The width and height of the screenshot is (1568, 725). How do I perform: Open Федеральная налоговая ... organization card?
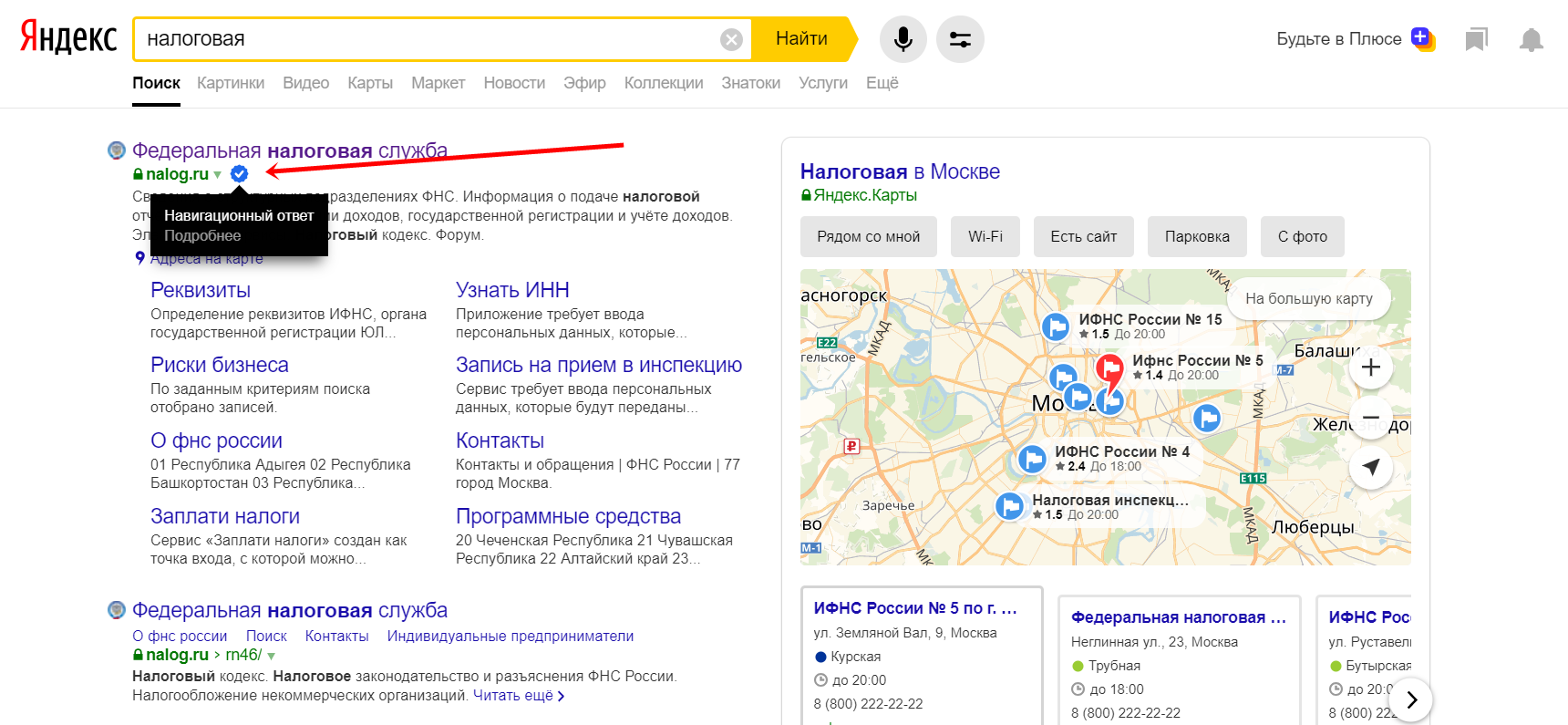pos(1180,661)
